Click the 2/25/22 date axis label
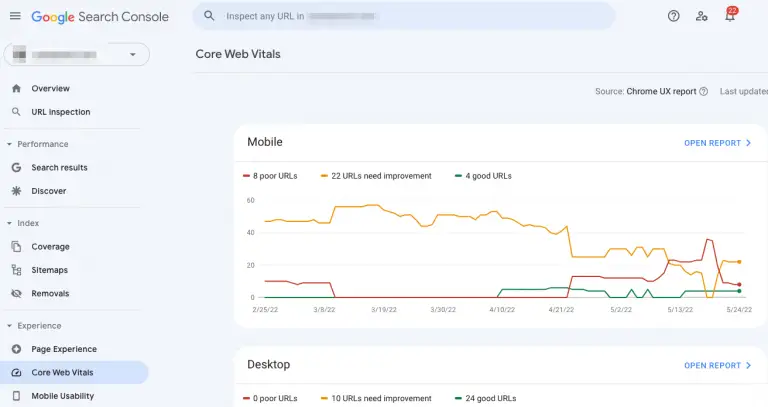768x407 pixels. point(265,310)
